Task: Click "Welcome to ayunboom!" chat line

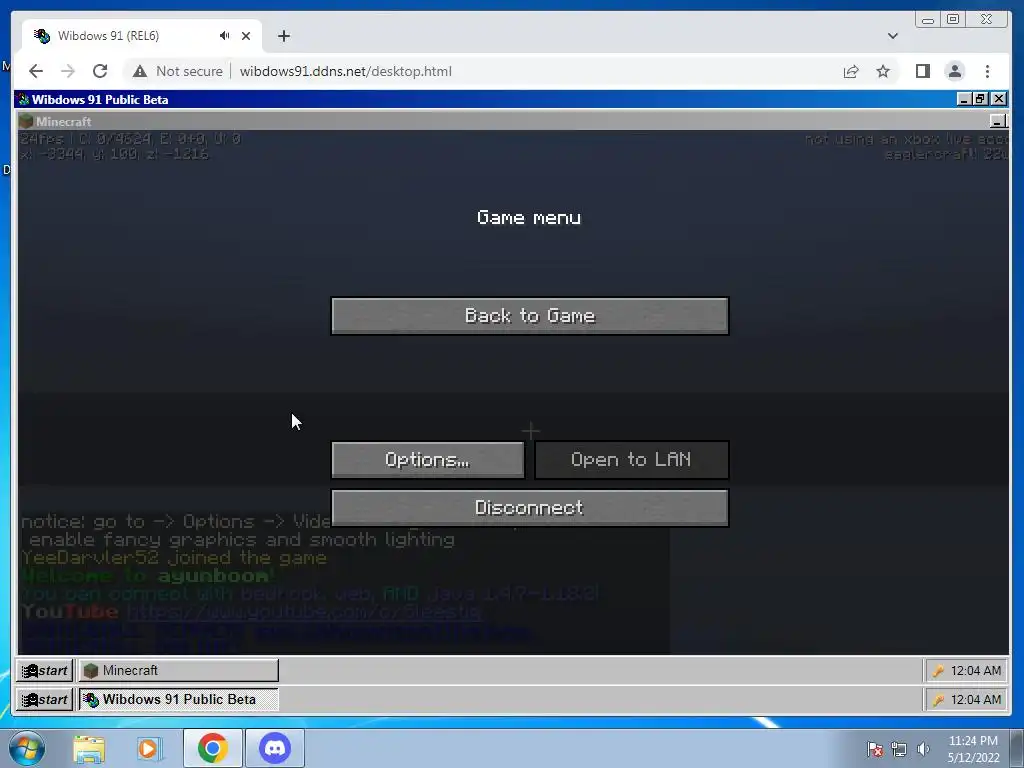Action: pyautogui.click(x=149, y=576)
